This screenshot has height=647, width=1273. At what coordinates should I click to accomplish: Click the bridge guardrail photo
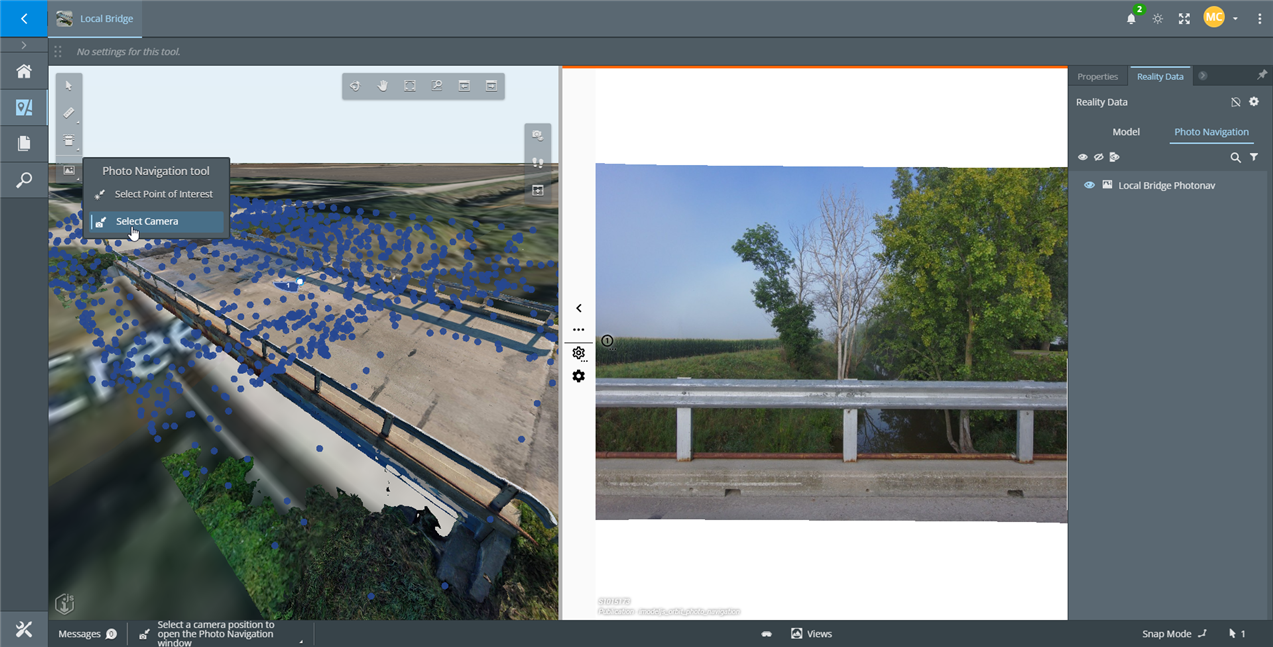pyautogui.click(x=831, y=343)
